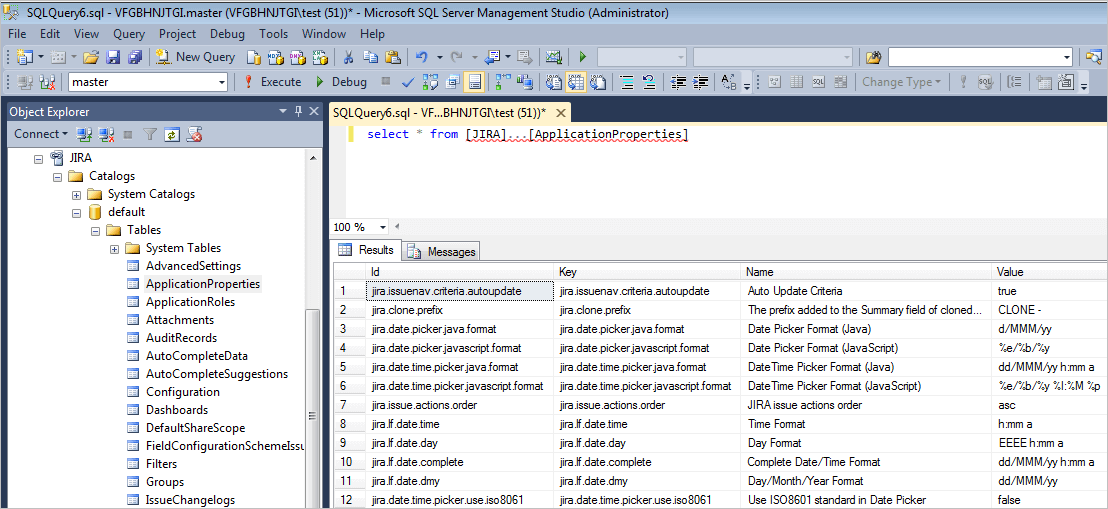Refresh the Object Explorer tree
The width and height of the screenshot is (1108, 509).
172,134
